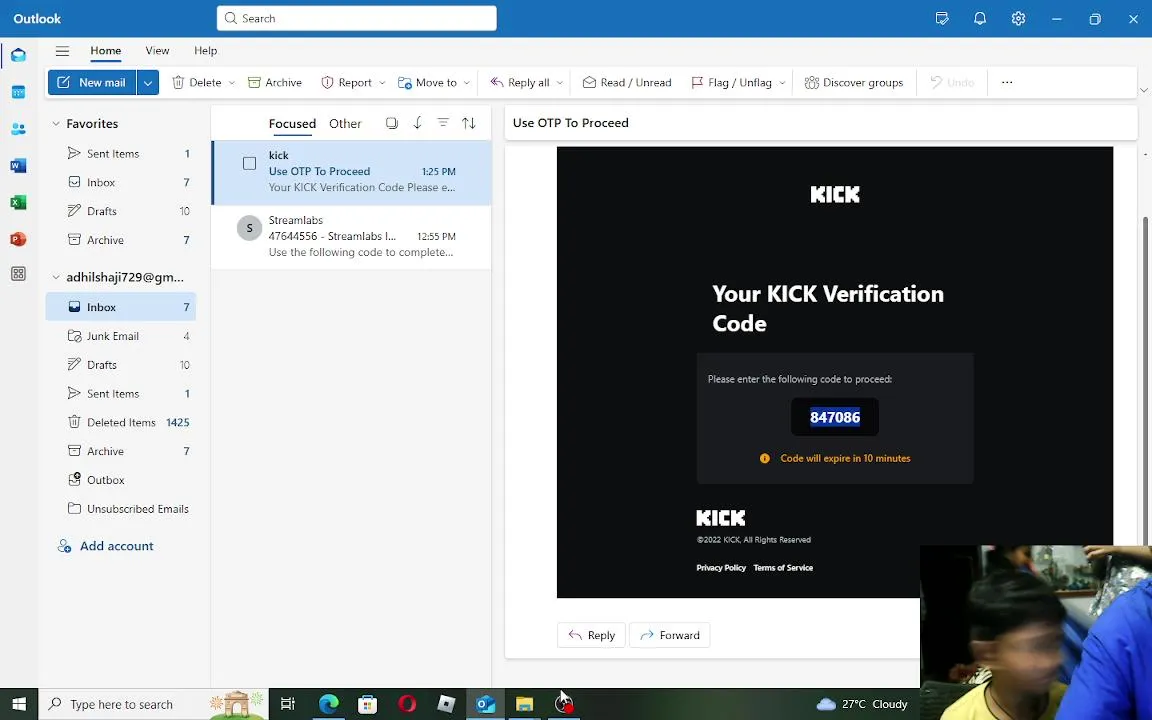The height and width of the screenshot is (720, 1152).
Task: Expand the Delete options arrow
Action: coord(231,82)
